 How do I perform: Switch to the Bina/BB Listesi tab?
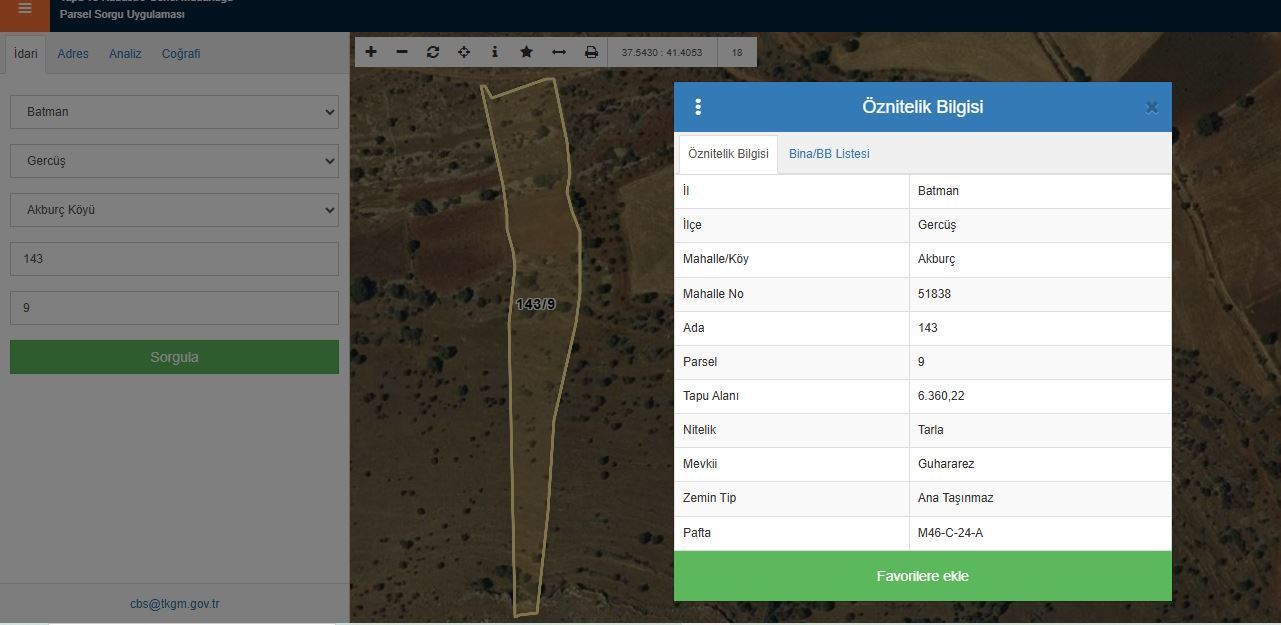[x=829, y=154]
